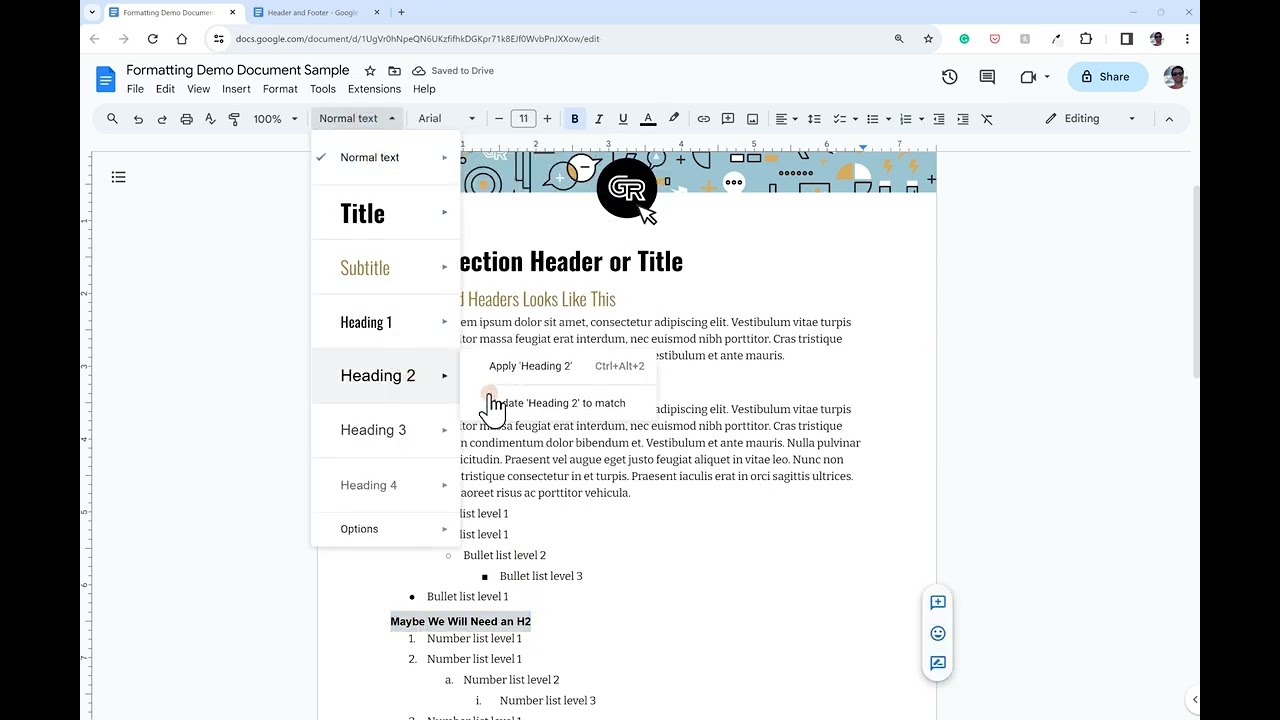The image size is (1280, 720).
Task: Print the document
Action: 186,119
